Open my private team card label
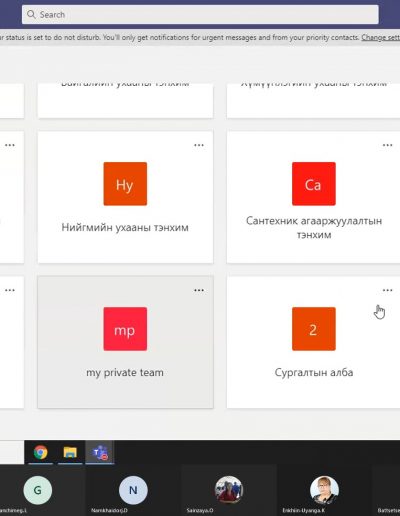The width and height of the screenshot is (400, 516). click(125, 372)
